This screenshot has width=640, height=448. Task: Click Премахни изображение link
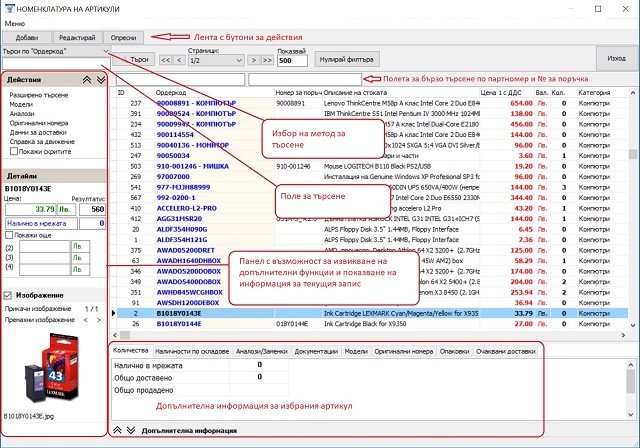[x=40, y=320]
